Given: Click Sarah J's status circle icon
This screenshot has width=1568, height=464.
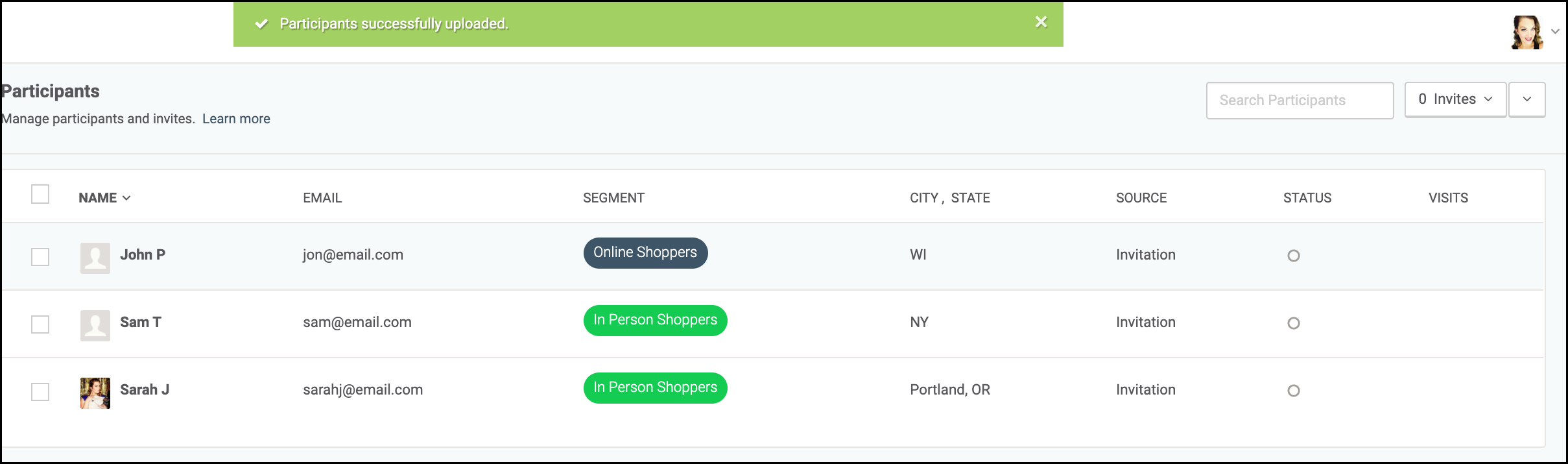Looking at the screenshot, I should click(x=1293, y=391).
